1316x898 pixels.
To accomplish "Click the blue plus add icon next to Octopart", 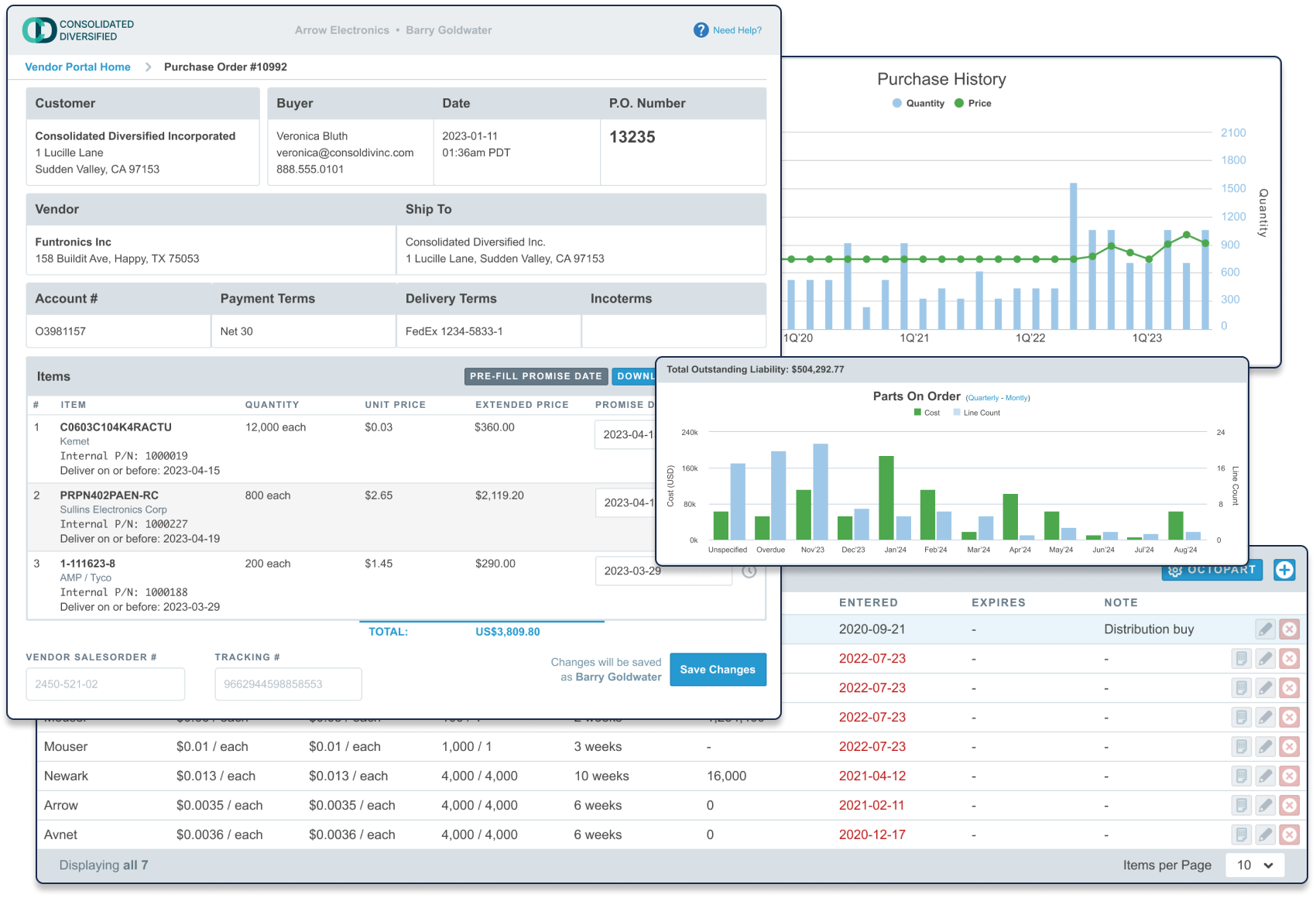I will pyautogui.click(x=1284, y=570).
